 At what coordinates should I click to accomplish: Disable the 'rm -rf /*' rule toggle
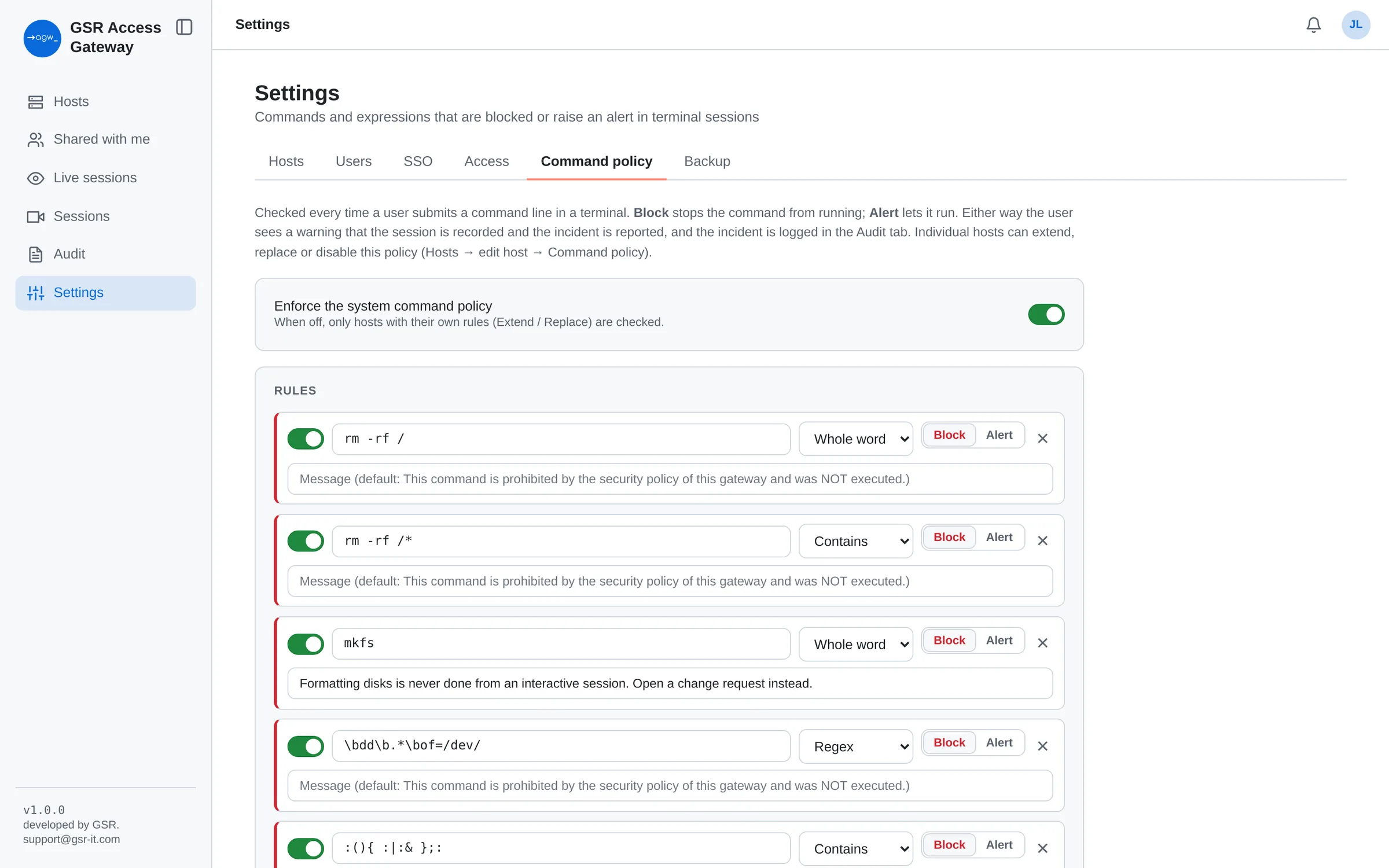tap(306, 541)
